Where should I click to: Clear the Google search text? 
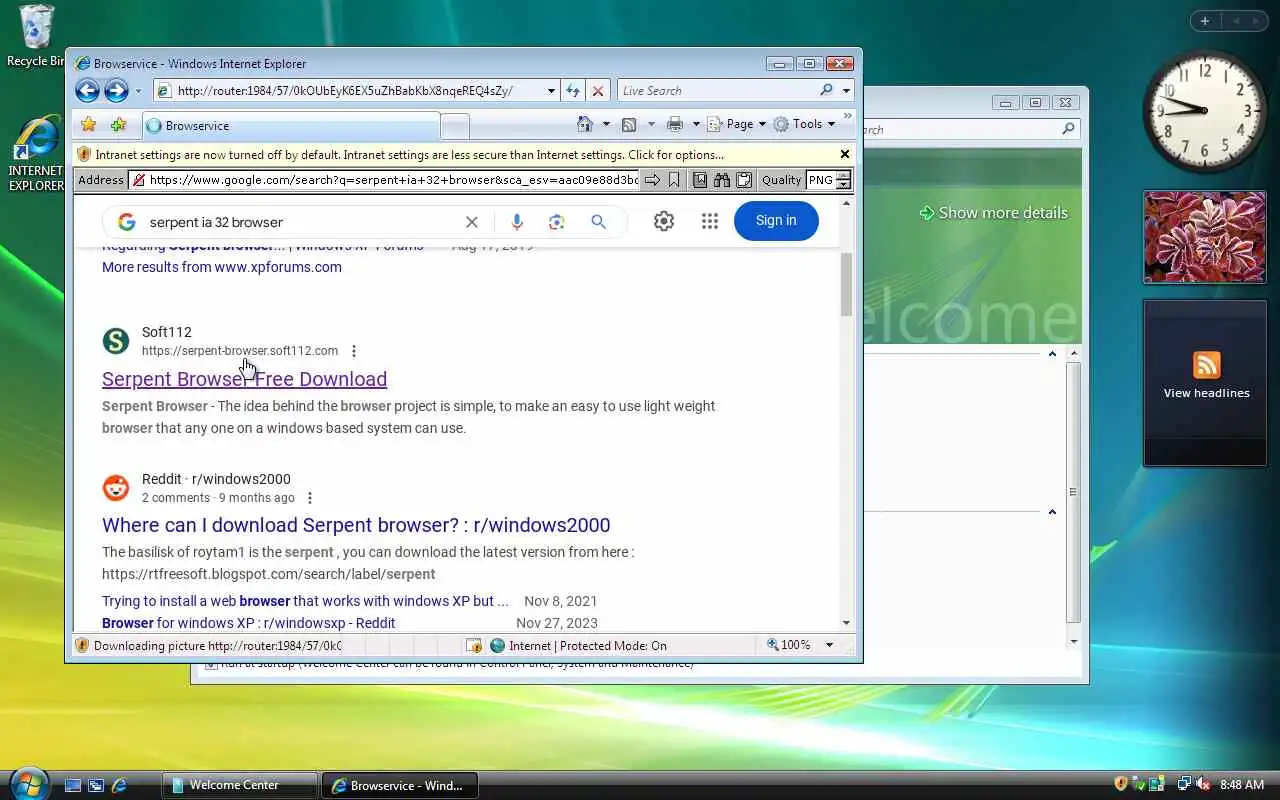coord(472,222)
